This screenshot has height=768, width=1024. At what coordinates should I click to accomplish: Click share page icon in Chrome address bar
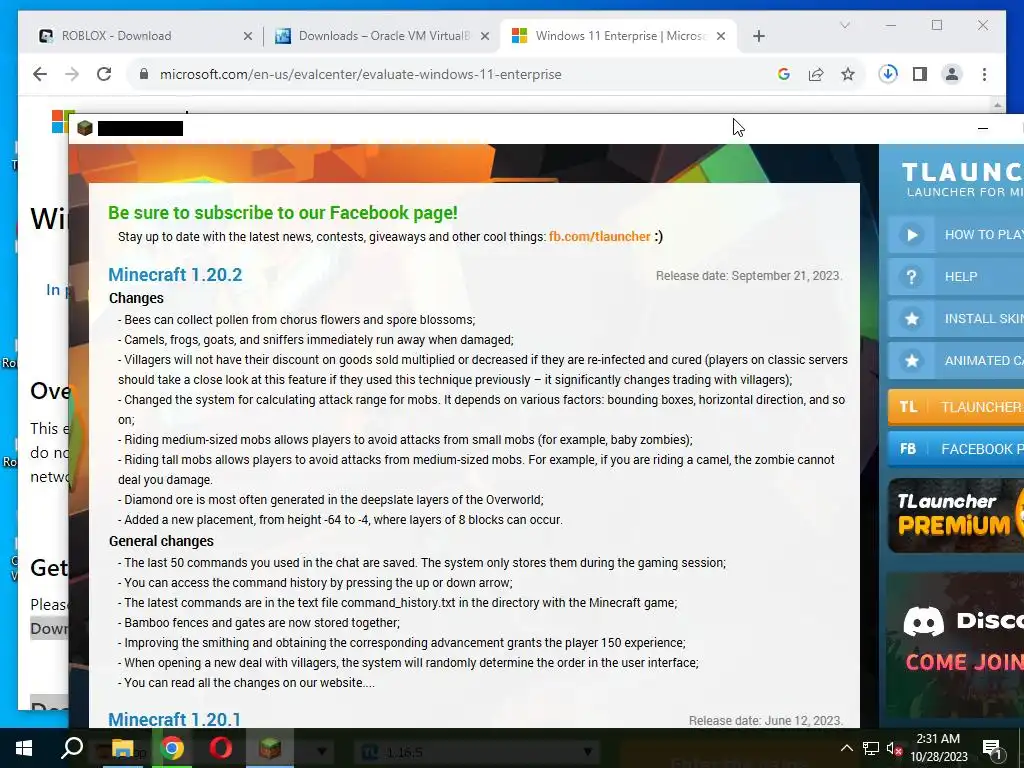816,74
